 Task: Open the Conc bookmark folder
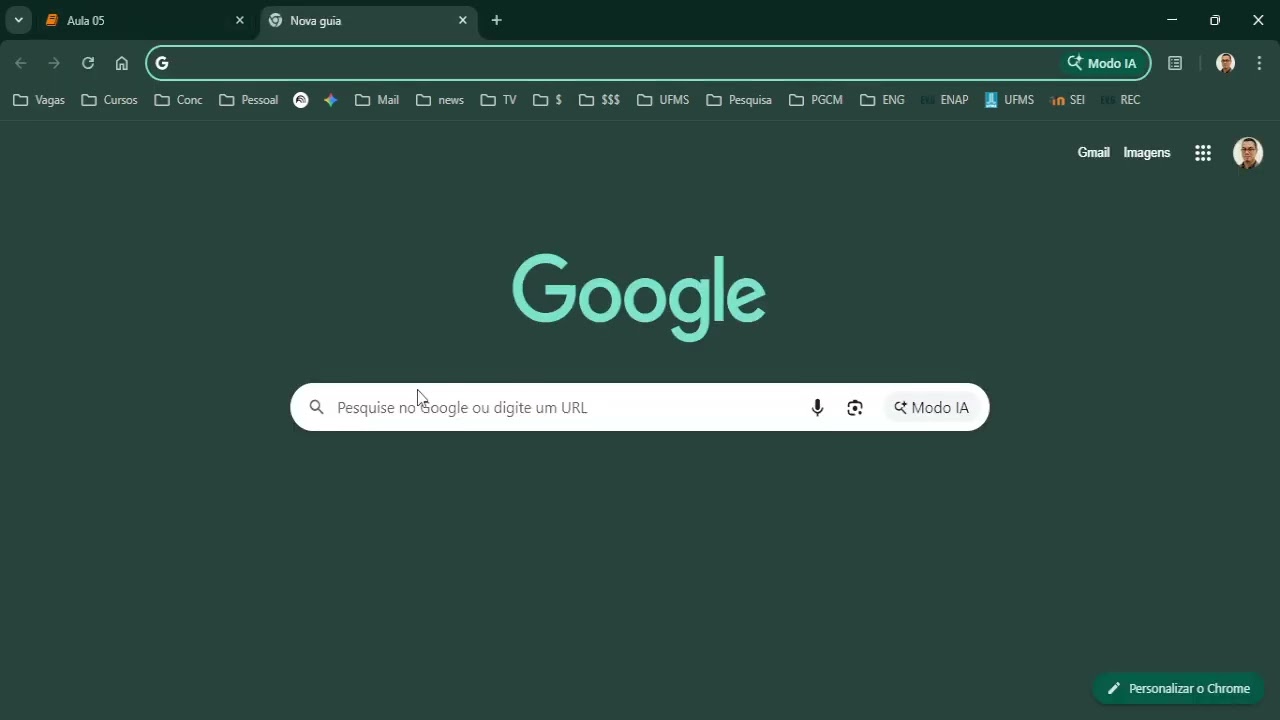pyautogui.click(x=178, y=100)
